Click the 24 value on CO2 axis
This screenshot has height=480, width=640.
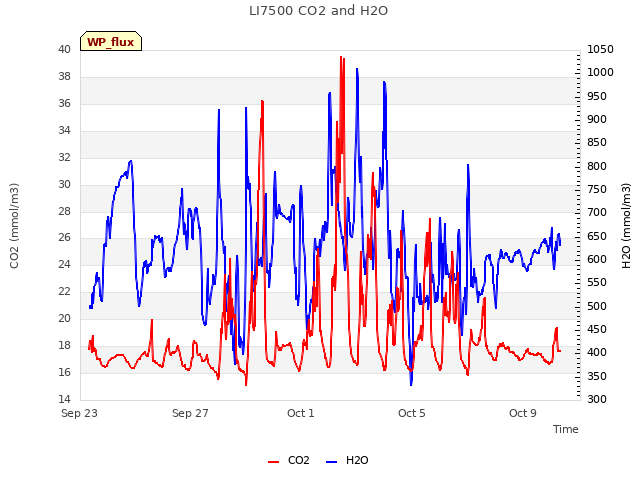coord(64,264)
